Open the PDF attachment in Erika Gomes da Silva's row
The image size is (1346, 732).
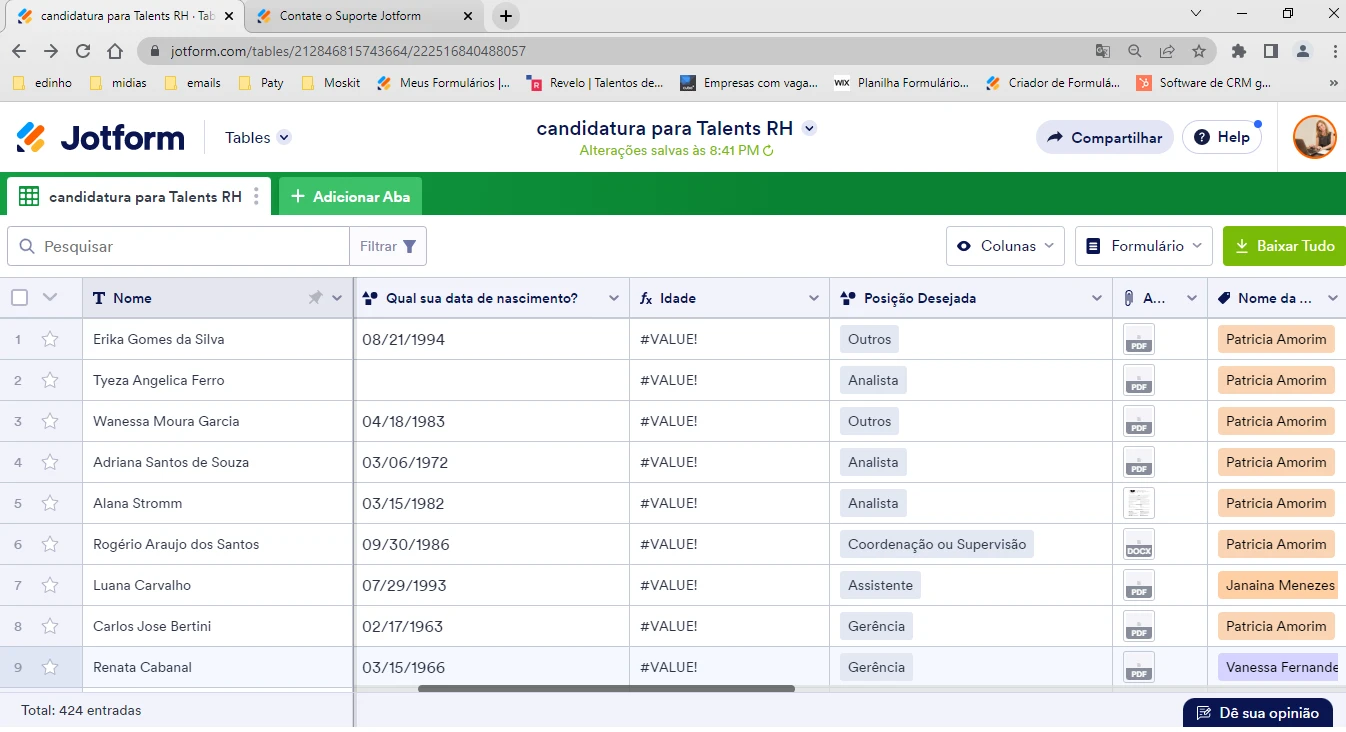pos(1138,339)
